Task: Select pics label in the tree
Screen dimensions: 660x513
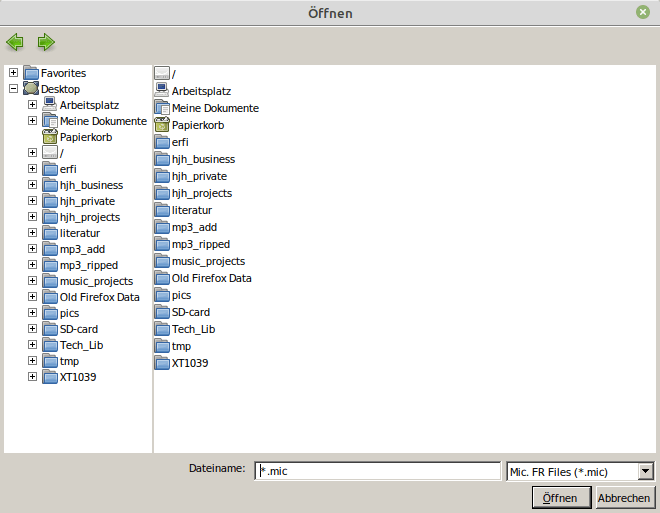Action: (x=69, y=313)
